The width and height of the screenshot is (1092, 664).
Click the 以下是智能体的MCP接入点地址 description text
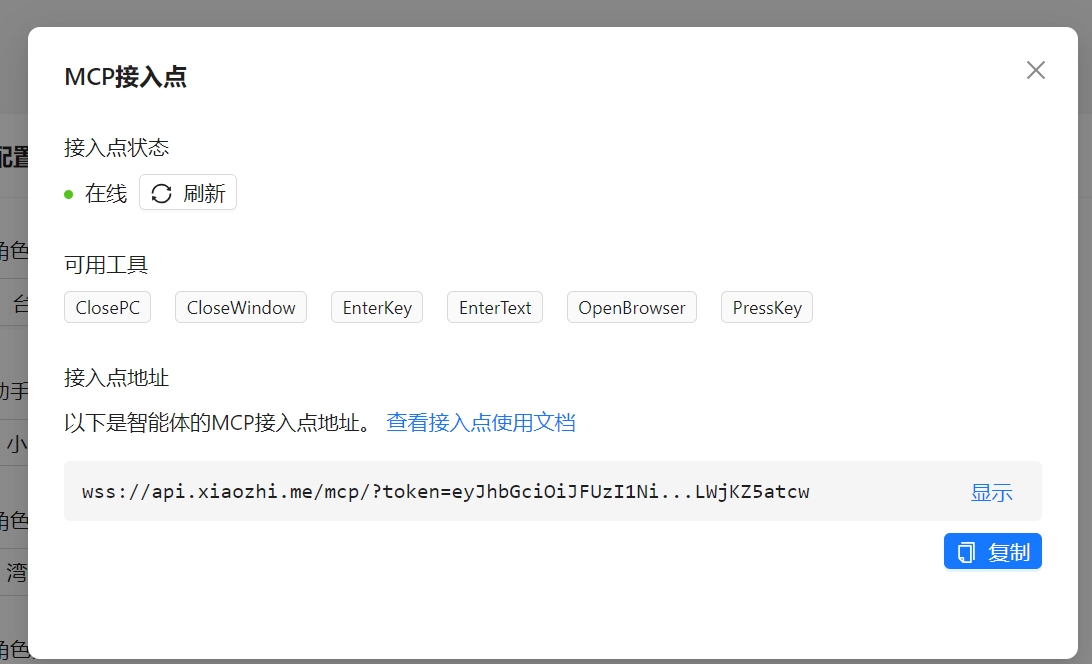click(218, 423)
